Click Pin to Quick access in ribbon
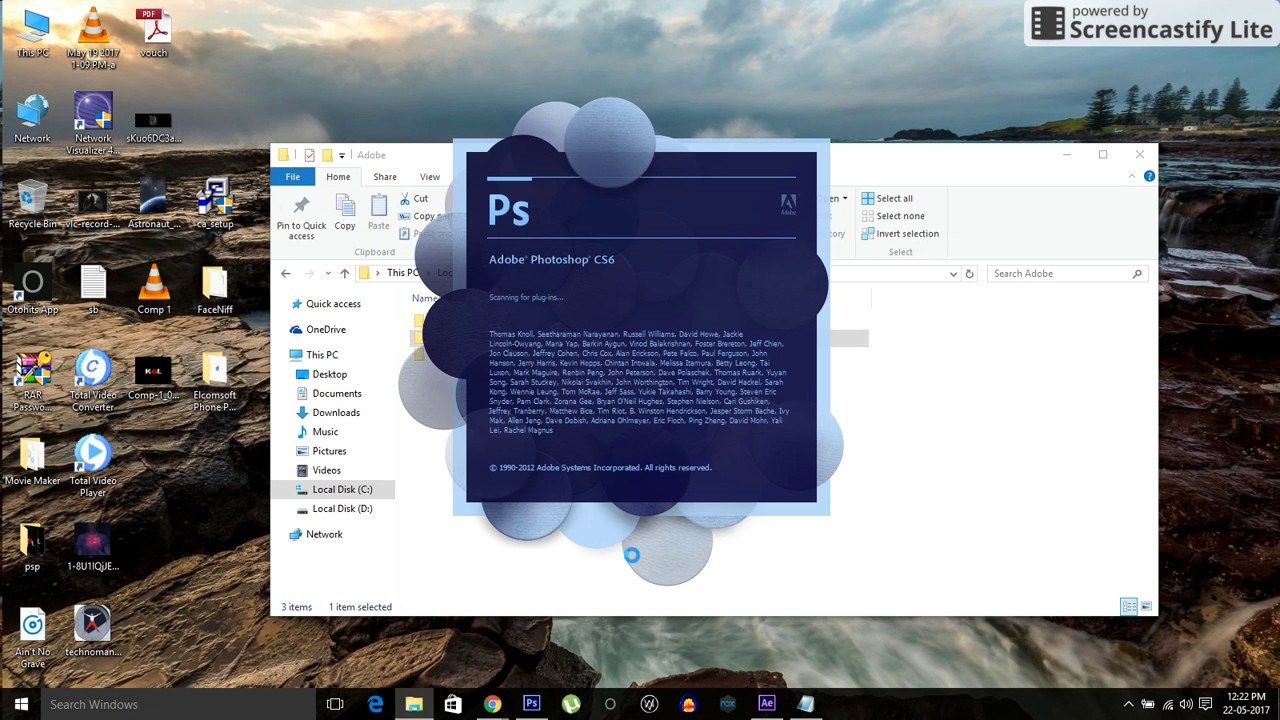The height and width of the screenshot is (720, 1280). (x=301, y=217)
